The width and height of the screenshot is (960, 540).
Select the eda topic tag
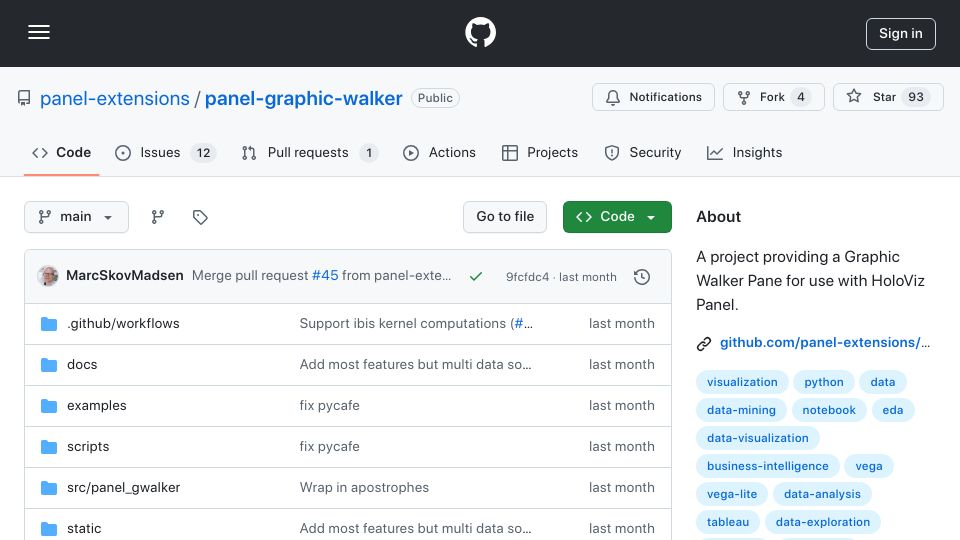point(893,410)
